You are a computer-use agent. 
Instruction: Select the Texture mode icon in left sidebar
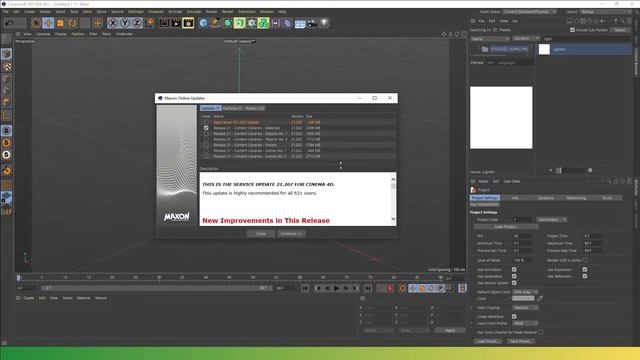(6, 66)
